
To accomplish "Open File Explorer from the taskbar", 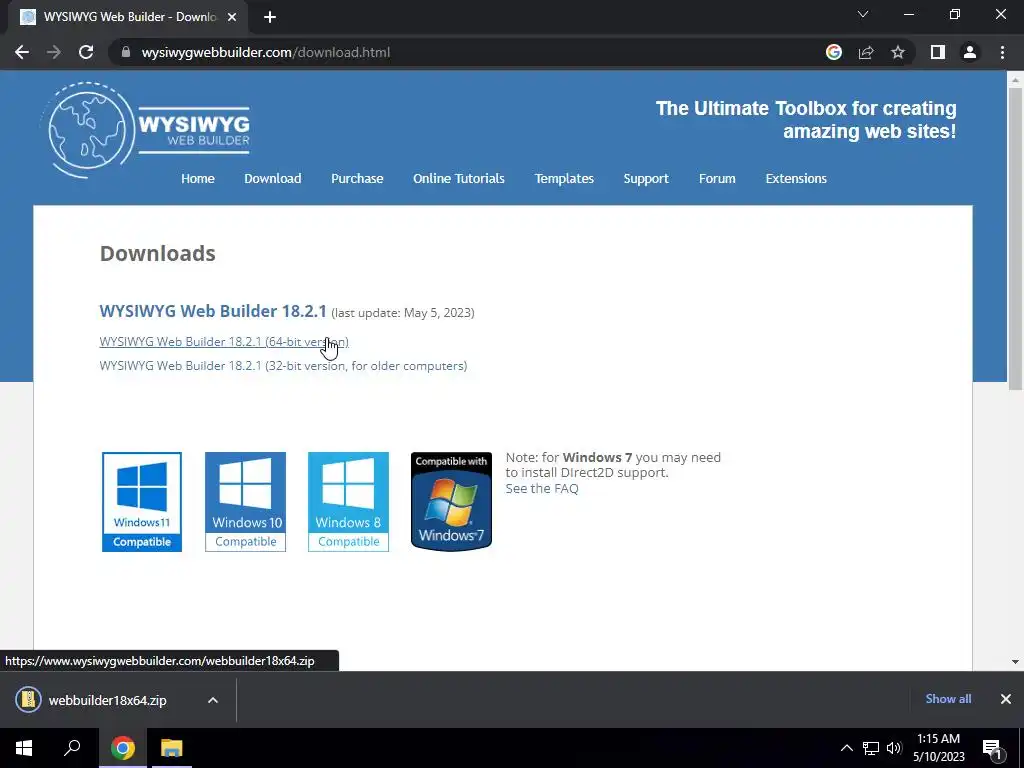I will click(x=172, y=748).
